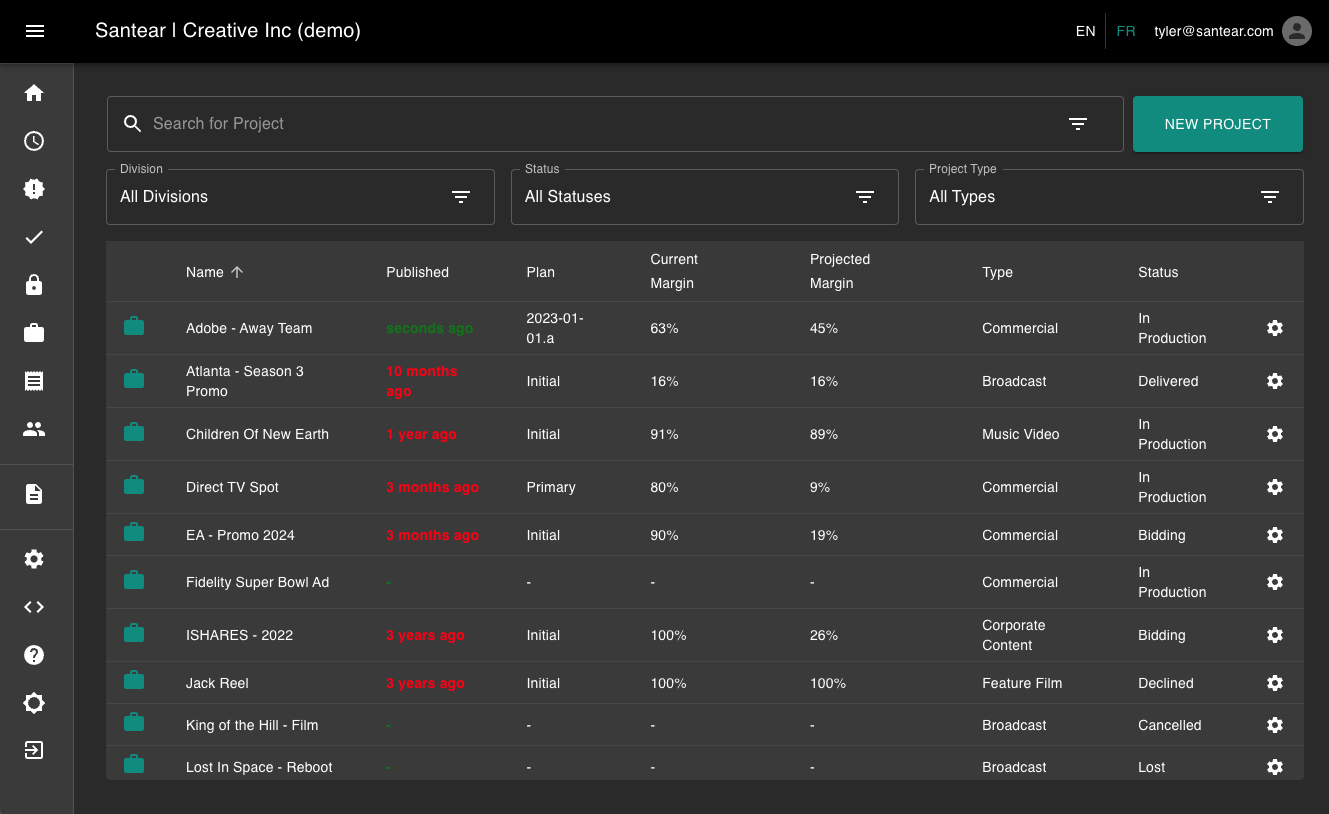Open settings gear for ISHARES - 2022
This screenshot has height=814, width=1329.
click(x=1275, y=635)
